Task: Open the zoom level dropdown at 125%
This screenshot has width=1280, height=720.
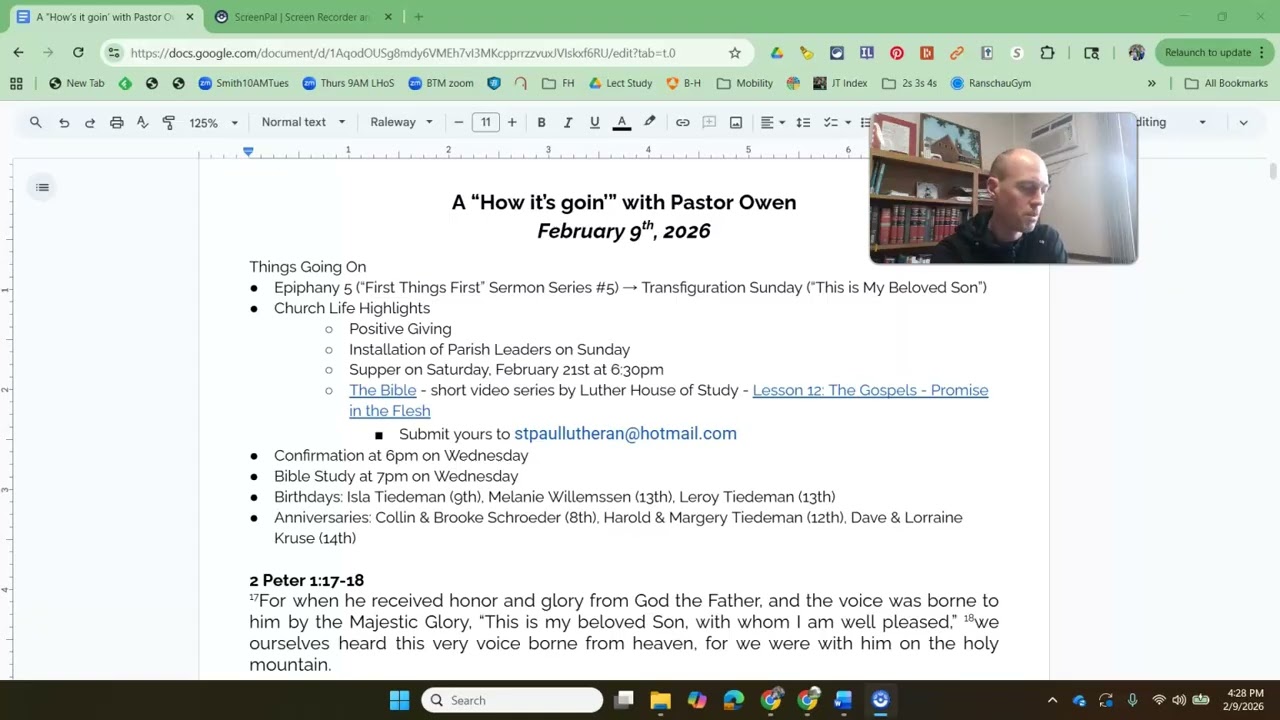Action: pyautogui.click(x=214, y=122)
